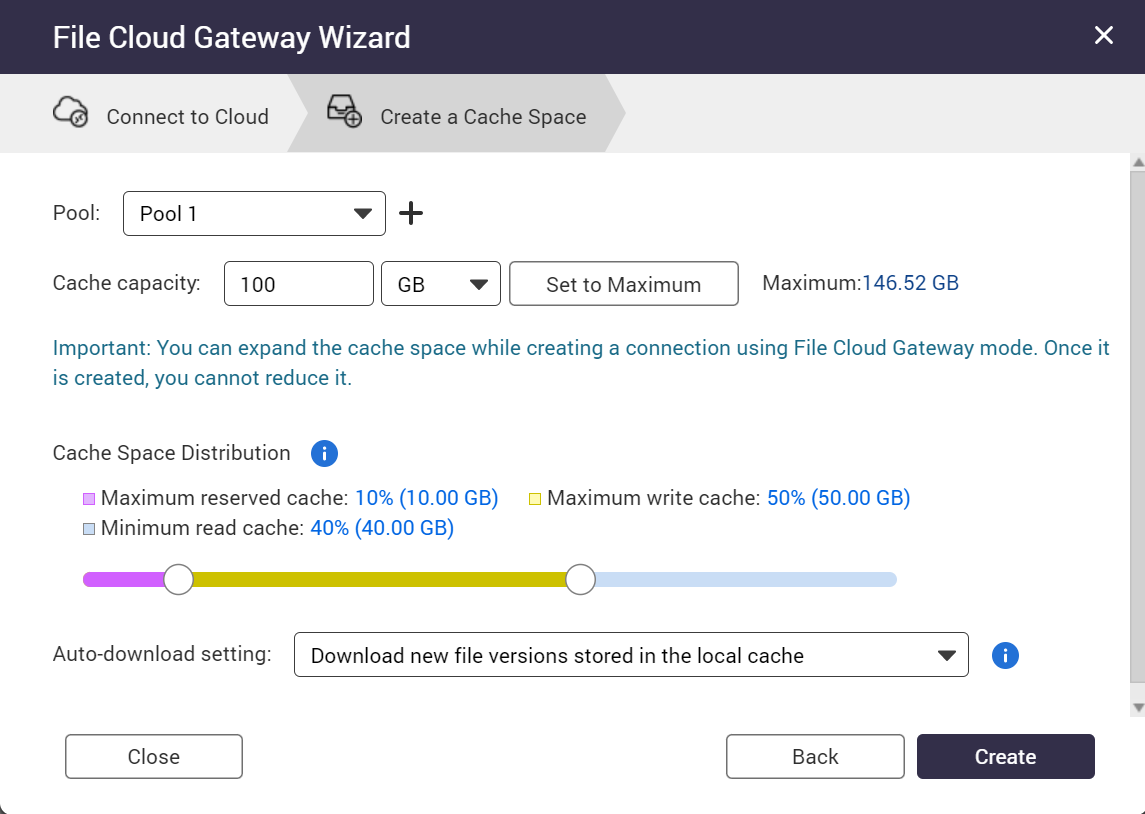
Task: Click the Cache Space Distribution heading
Action: [172, 453]
